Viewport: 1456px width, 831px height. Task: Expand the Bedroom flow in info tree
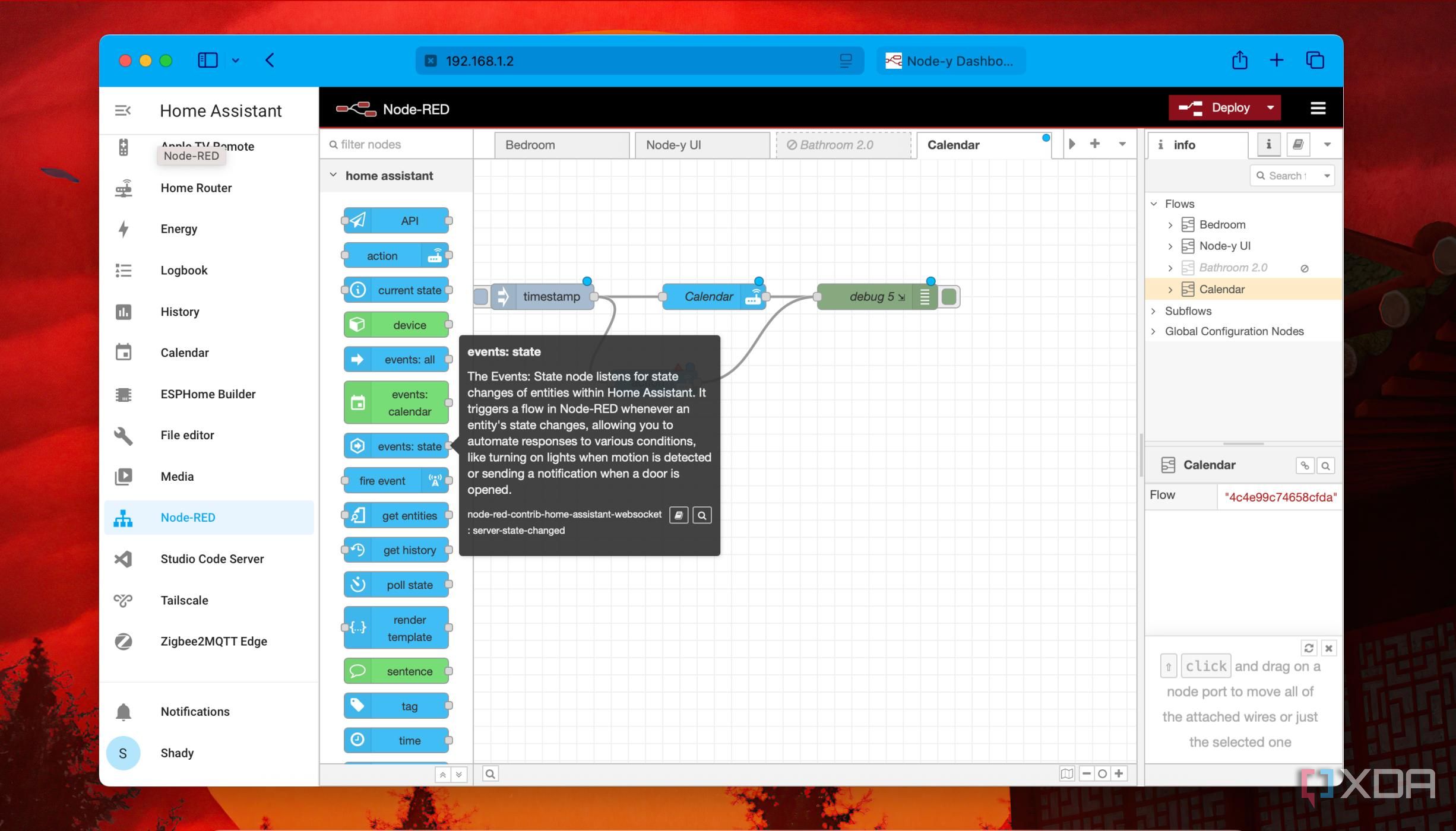(1170, 225)
